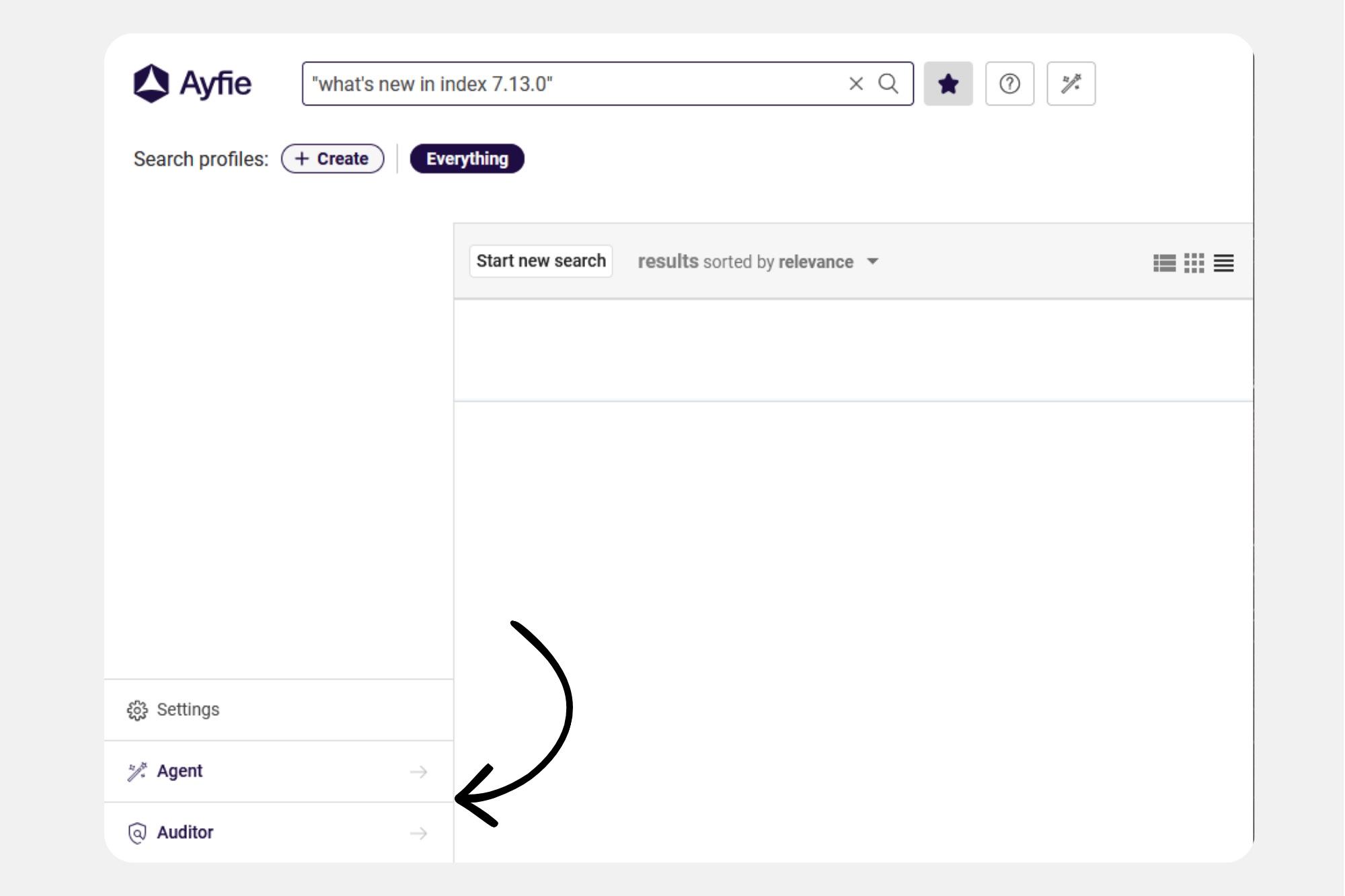Click the star favorites button
1345x896 pixels.
coord(948,84)
